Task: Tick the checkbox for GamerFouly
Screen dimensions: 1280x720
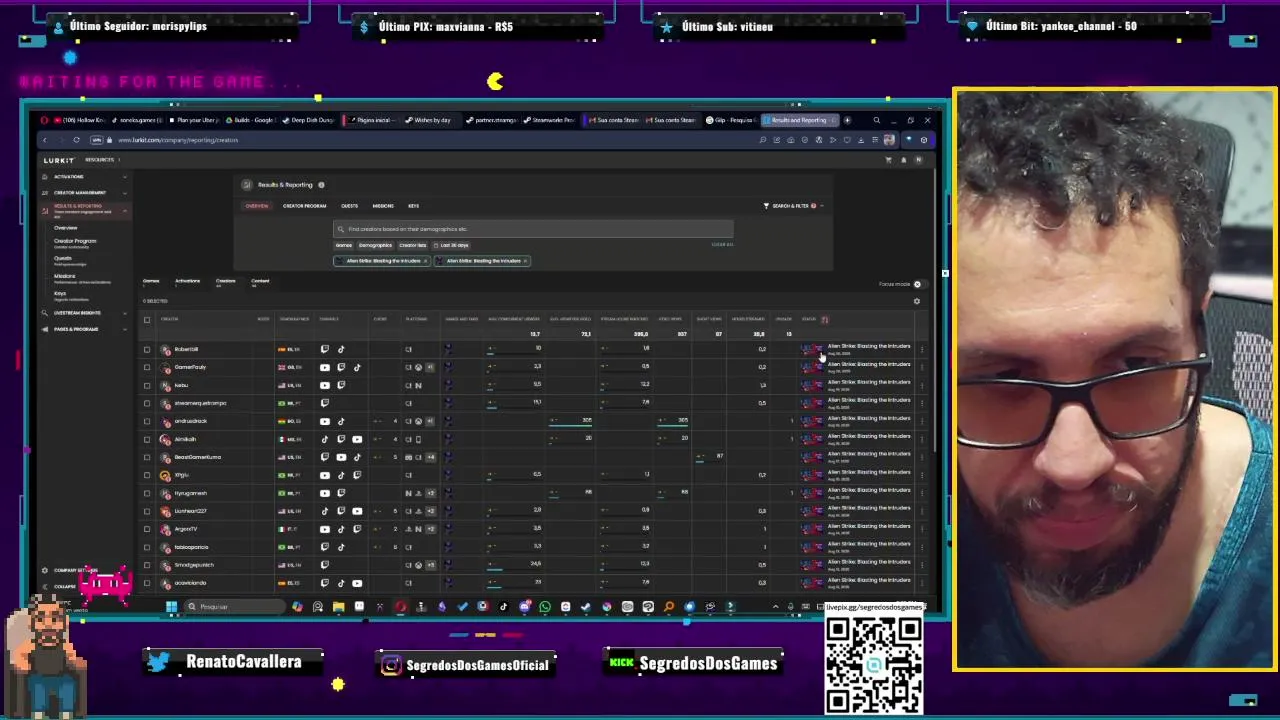Action: click(x=147, y=367)
